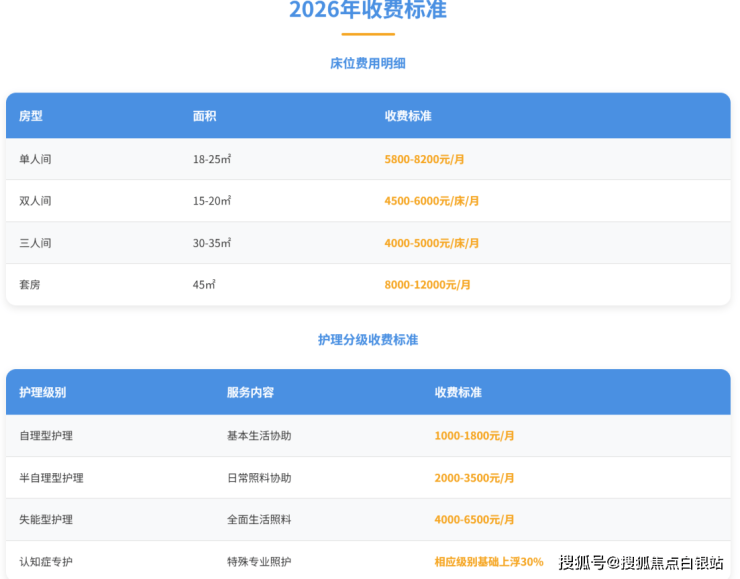740x579 pixels.
Task: Click the 护理分级收费标准 section heading
Action: coord(368,340)
